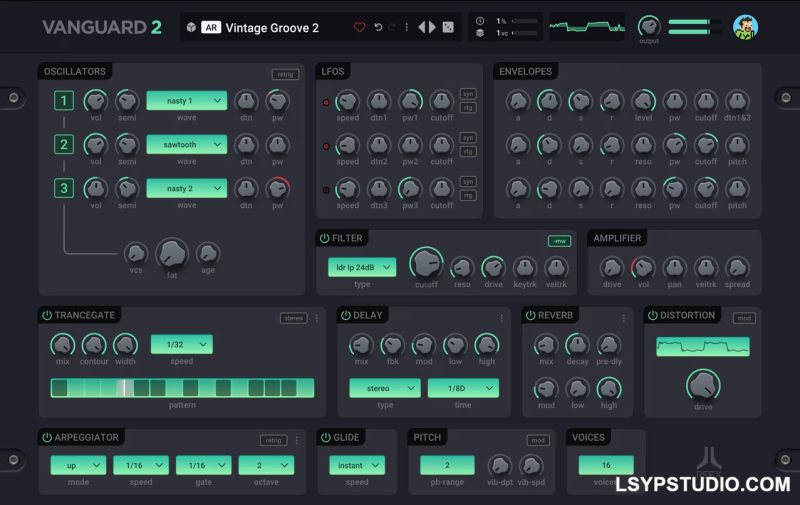Click the Distortion mod button
This screenshot has height=505, width=800.
pos(744,318)
